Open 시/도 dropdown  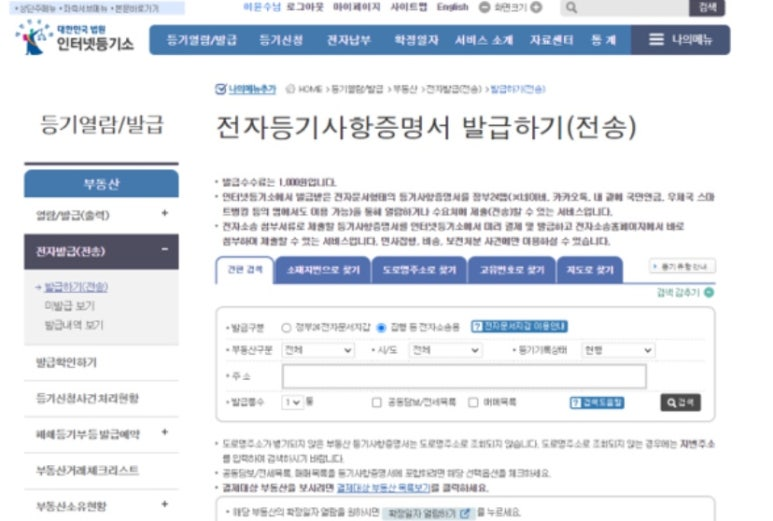coord(445,350)
